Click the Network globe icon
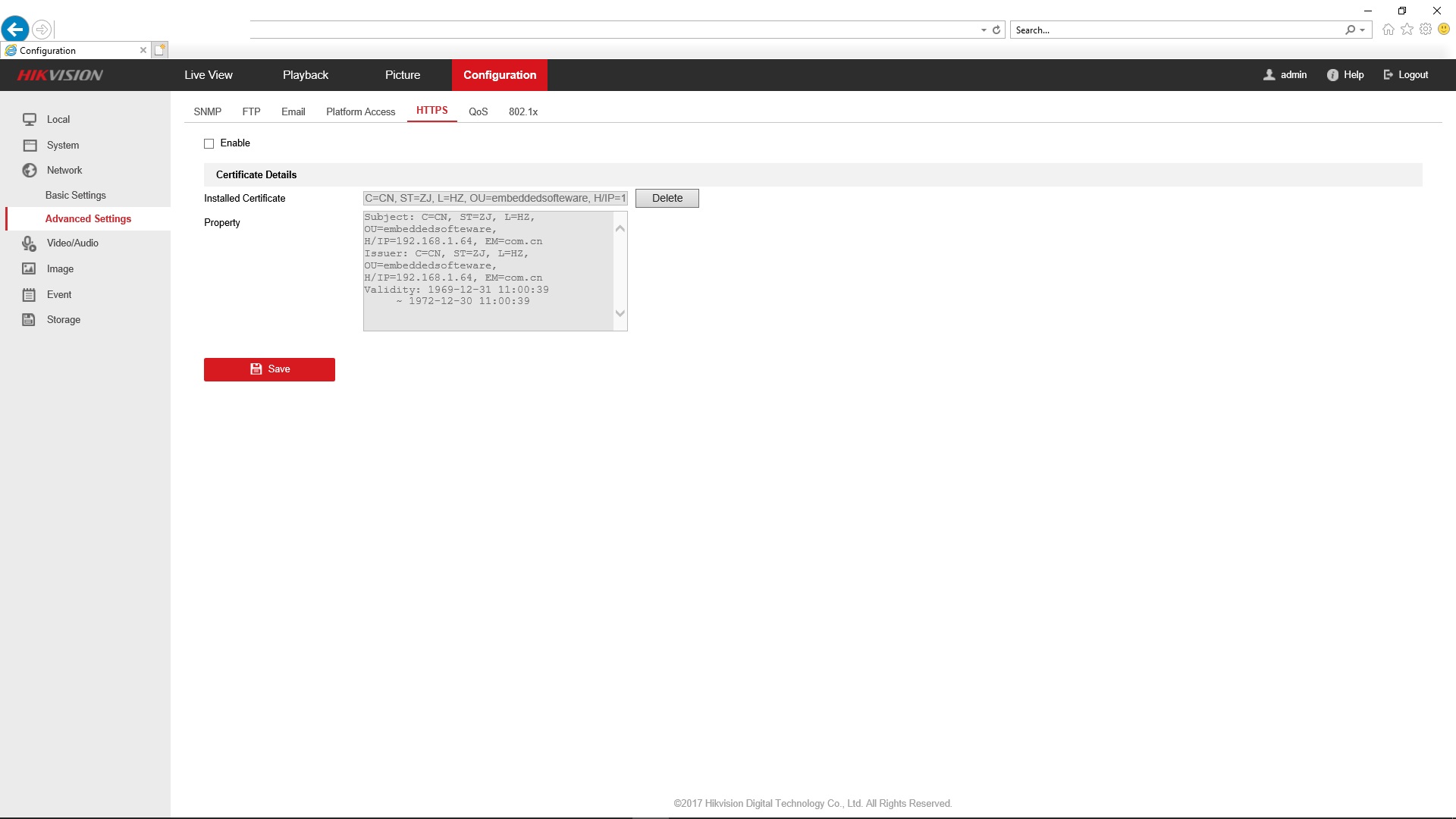 pyautogui.click(x=30, y=170)
